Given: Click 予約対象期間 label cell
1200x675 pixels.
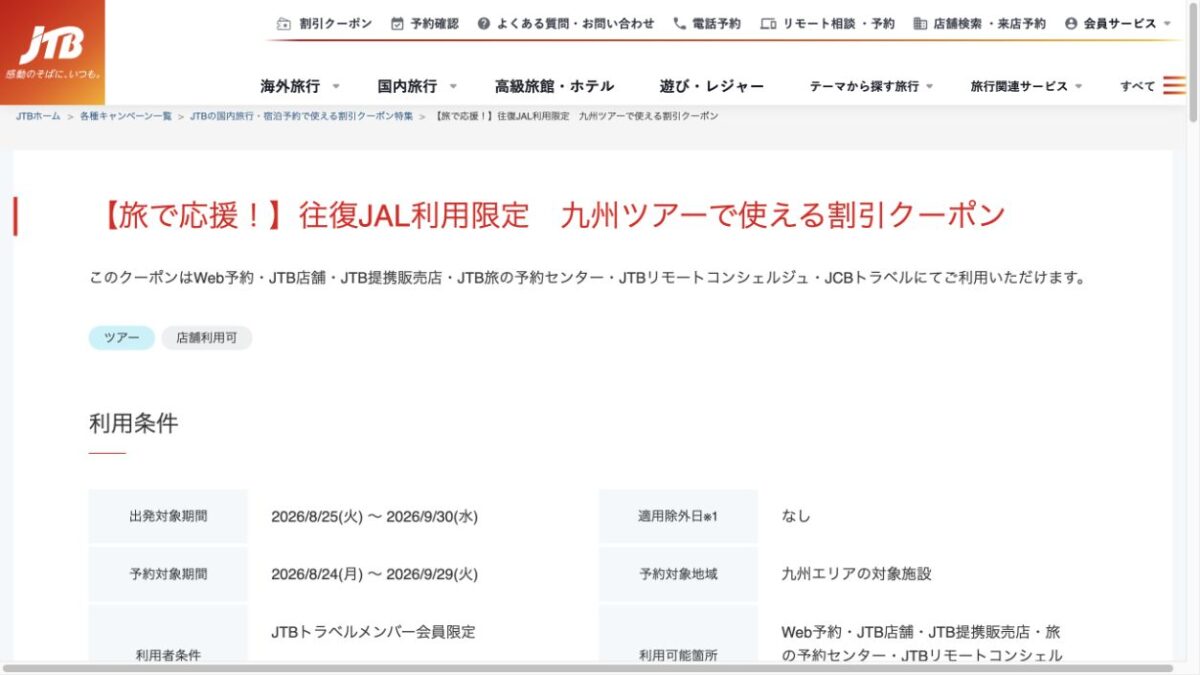Looking at the screenshot, I should pos(168,574).
